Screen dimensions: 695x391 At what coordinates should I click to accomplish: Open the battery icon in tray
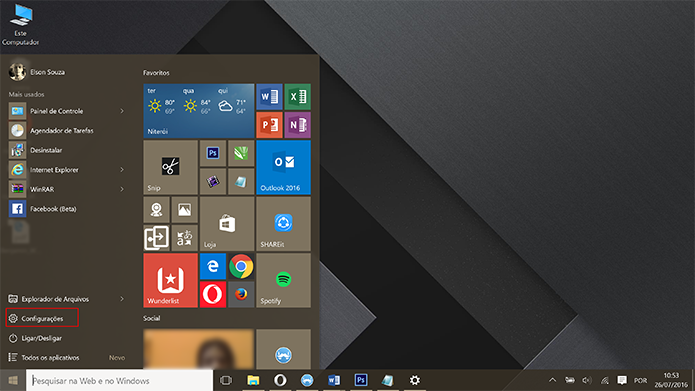click(x=570, y=380)
